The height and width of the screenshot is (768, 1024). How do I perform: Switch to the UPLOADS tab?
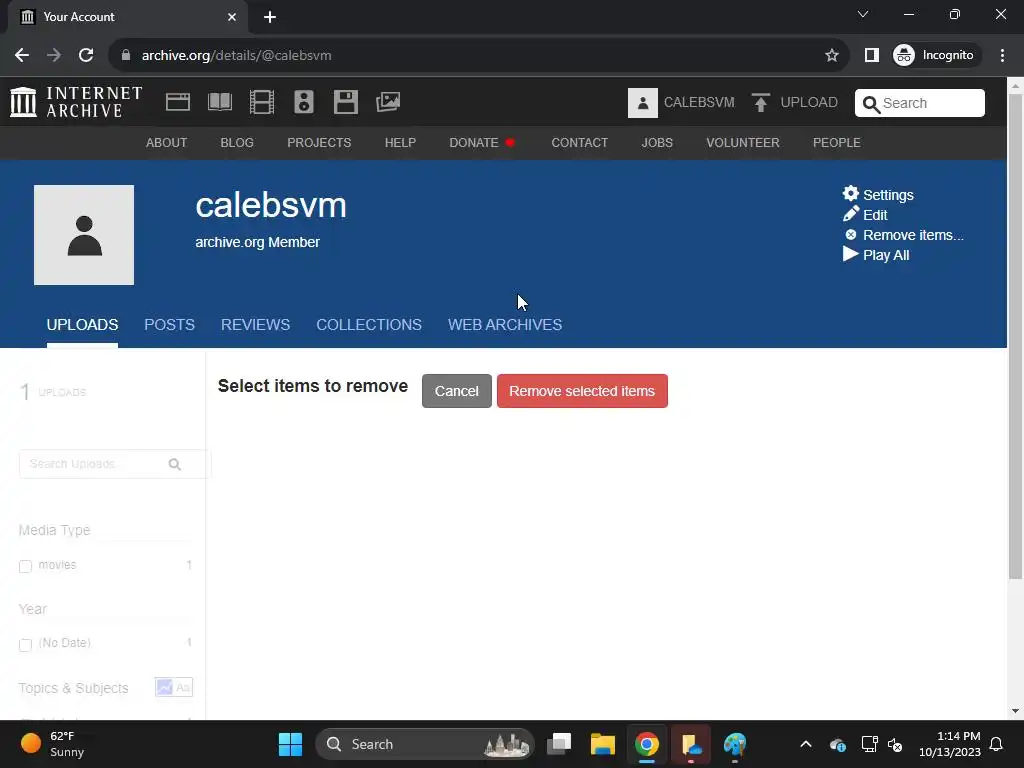point(82,325)
